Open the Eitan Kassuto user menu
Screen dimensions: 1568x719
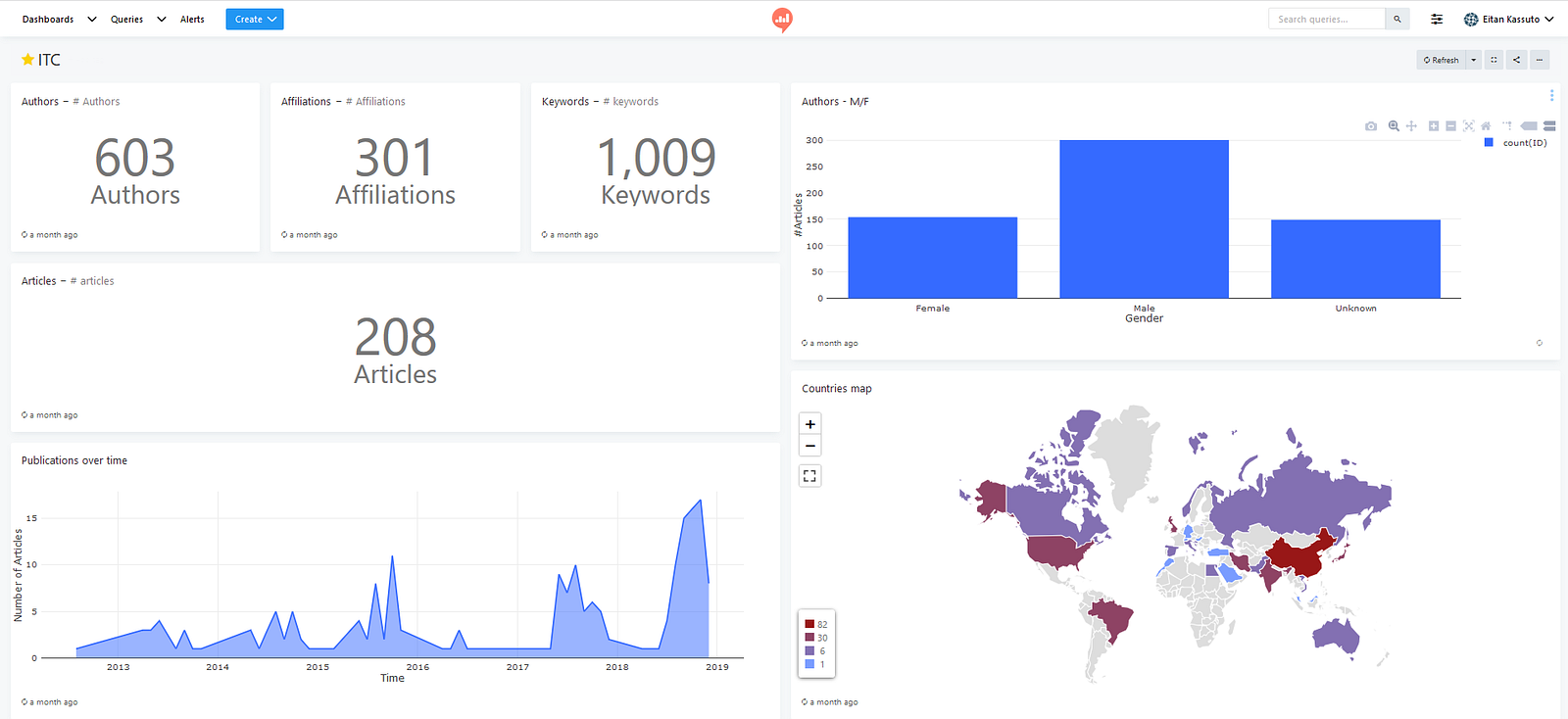1508,19
